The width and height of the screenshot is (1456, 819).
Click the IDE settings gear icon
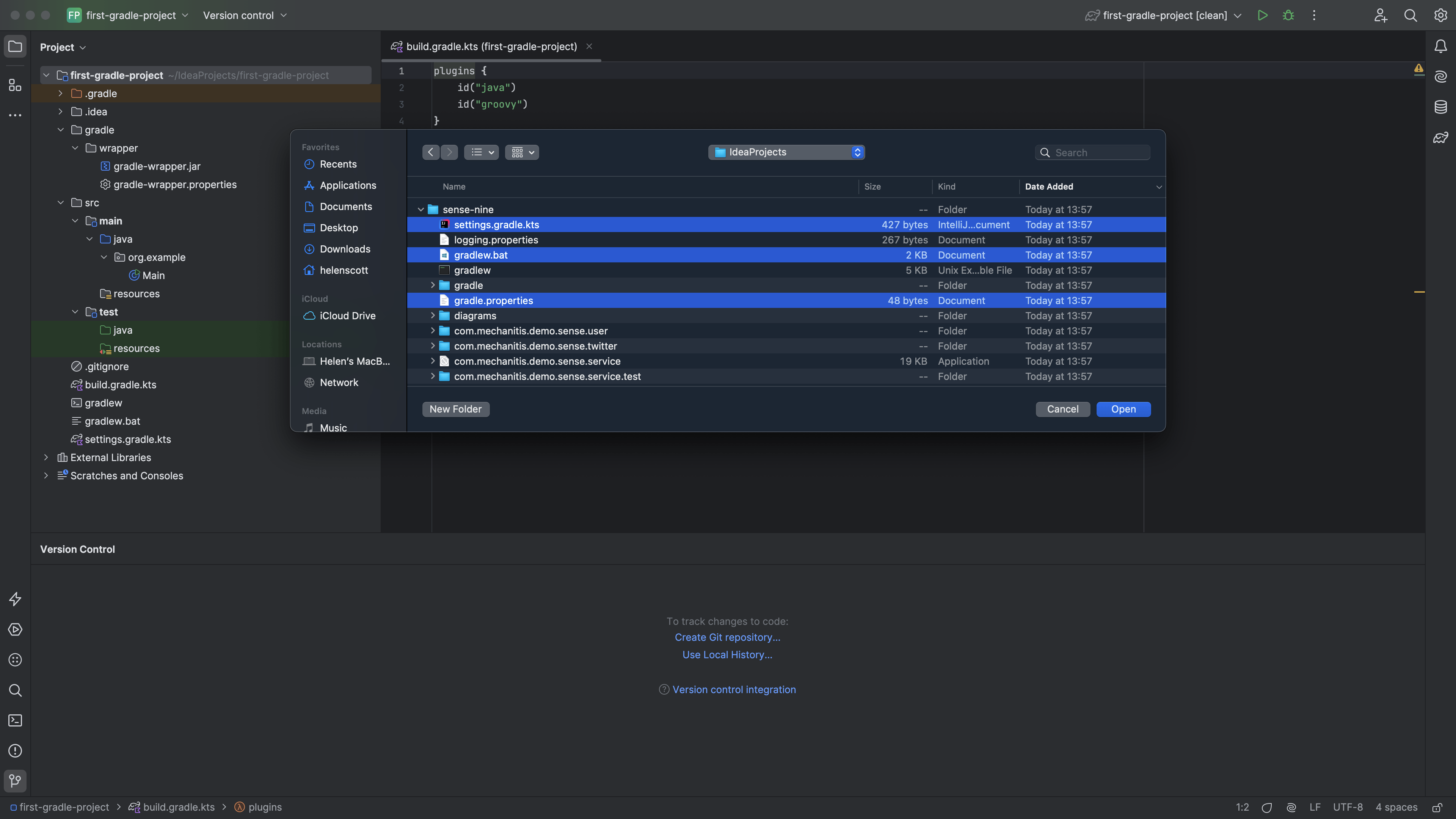click(x=1440, y=15)
